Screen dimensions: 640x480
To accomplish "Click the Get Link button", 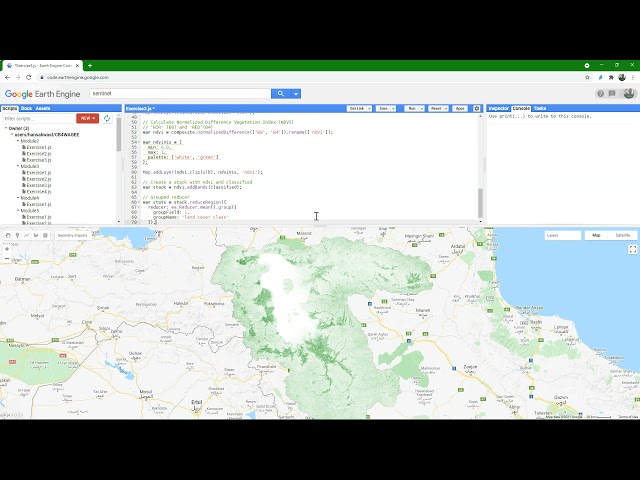I will point(357,109).
